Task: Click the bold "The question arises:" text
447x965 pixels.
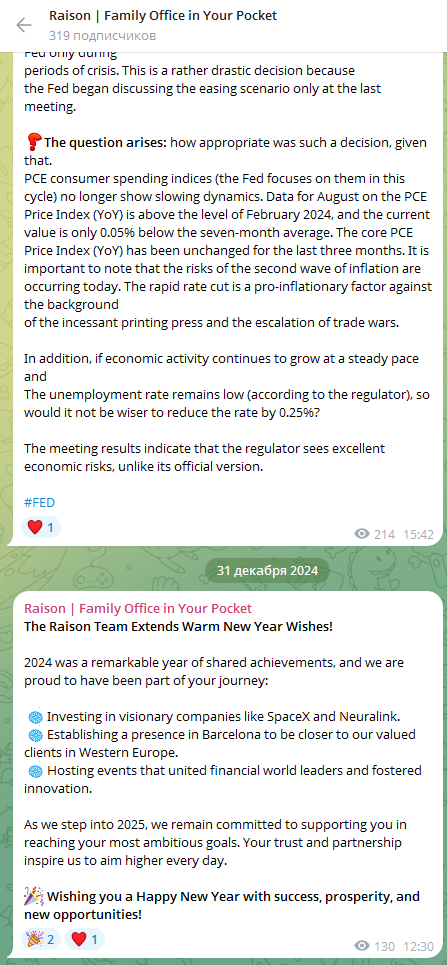Action: tap(105, 143)
